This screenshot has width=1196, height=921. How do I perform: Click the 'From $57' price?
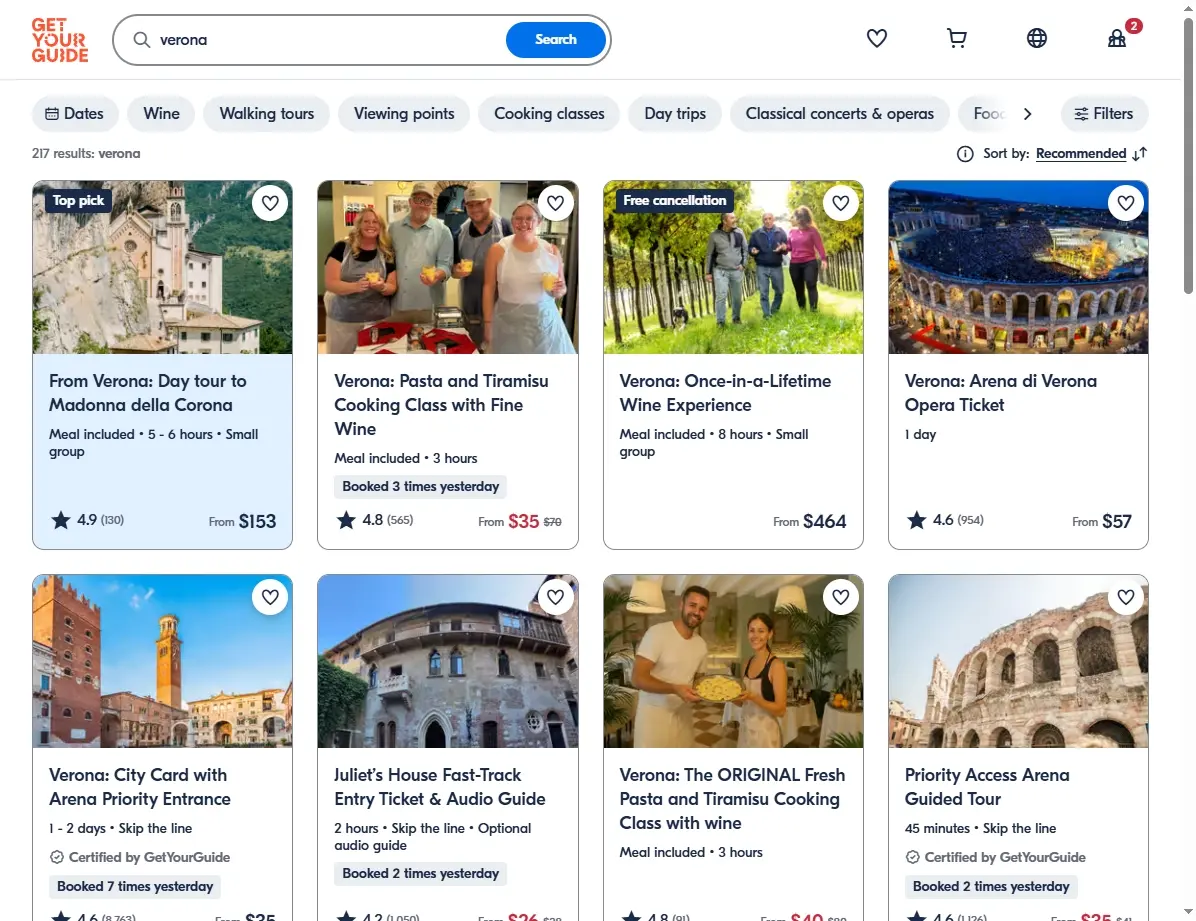pyautogui.click(x=1101, y=522)
